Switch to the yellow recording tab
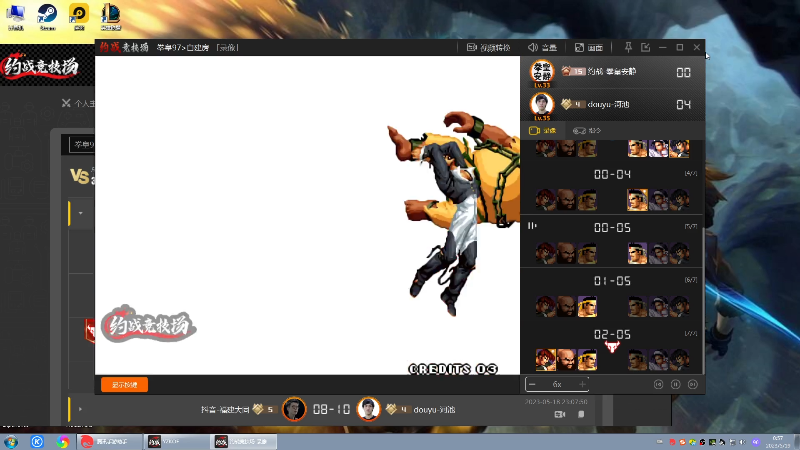The height and width of the screenshot is (450, 800). click(x=542, y=131)
